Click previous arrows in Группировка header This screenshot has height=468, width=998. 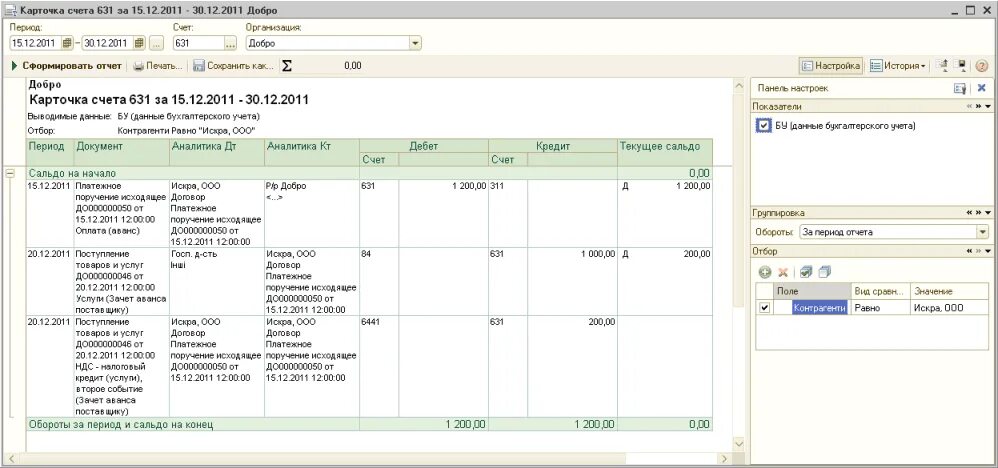tap(969, 213)
